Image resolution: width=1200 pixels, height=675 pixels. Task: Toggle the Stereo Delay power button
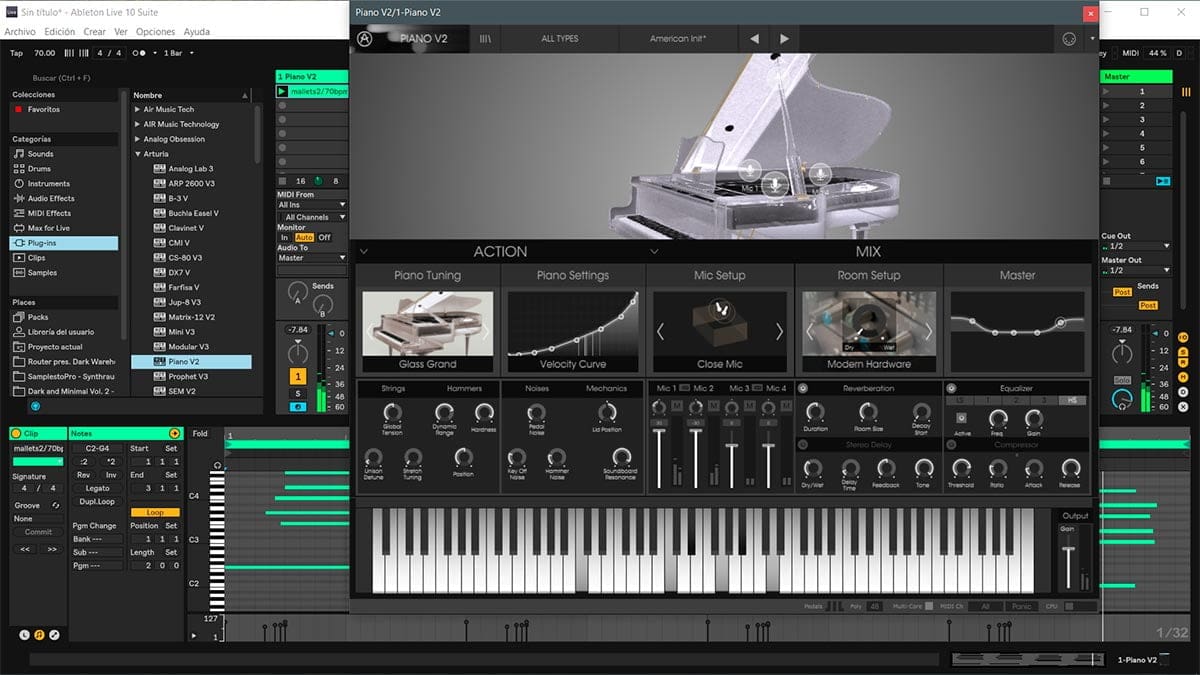click(x=803, y=444)
